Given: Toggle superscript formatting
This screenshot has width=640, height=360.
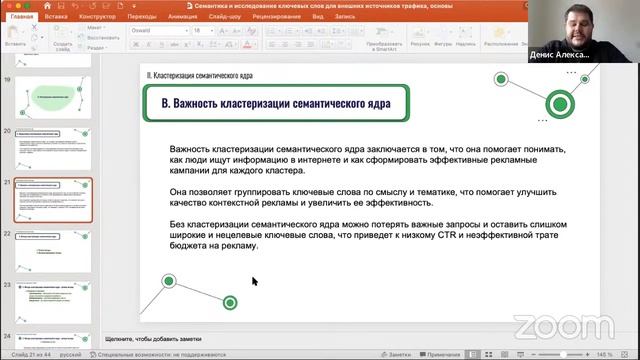Looking at the screenshot, I should [187, 44].
